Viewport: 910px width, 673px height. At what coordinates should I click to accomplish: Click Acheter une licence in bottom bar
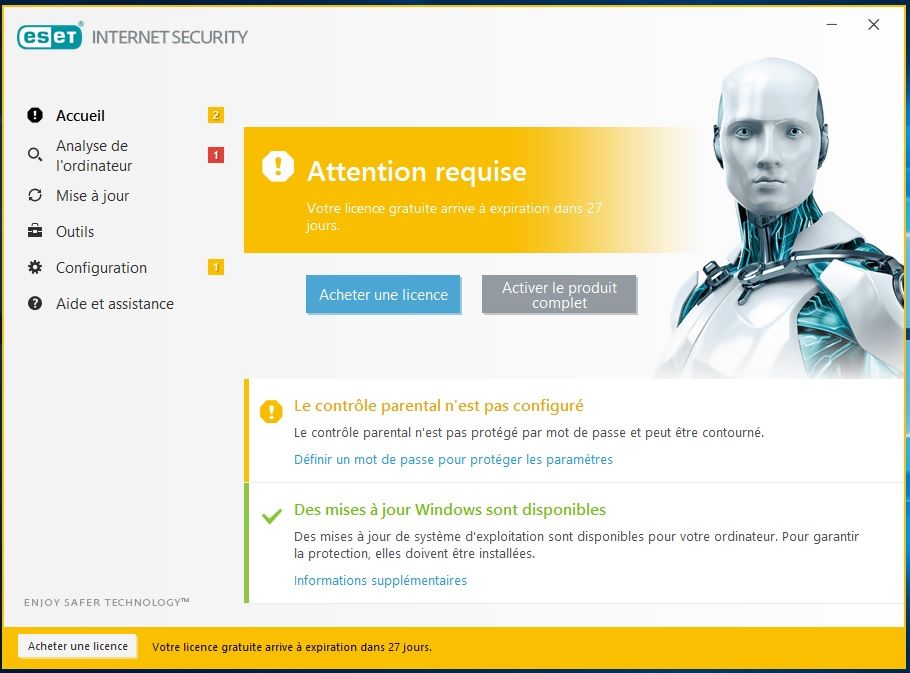pyautogui.click(x=78, y=646)
